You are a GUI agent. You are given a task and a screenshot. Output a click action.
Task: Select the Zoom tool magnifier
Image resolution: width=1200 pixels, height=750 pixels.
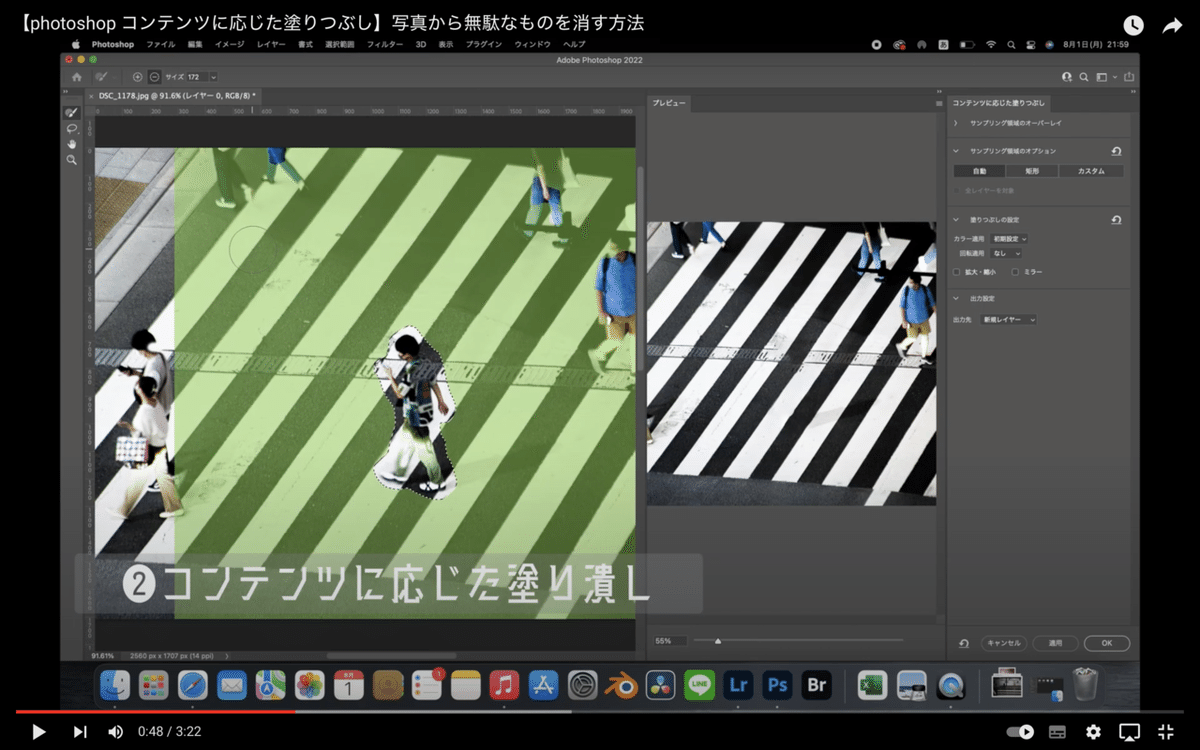pyautogui.click(x=72, y=160)
